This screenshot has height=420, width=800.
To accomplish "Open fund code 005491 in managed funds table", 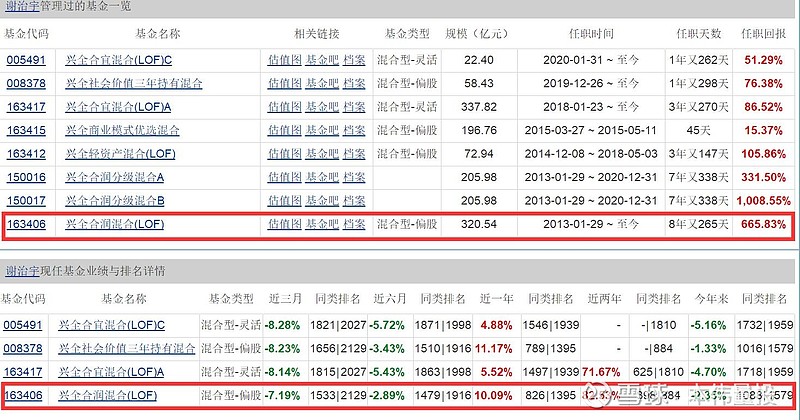I will (x=26, y=60).
